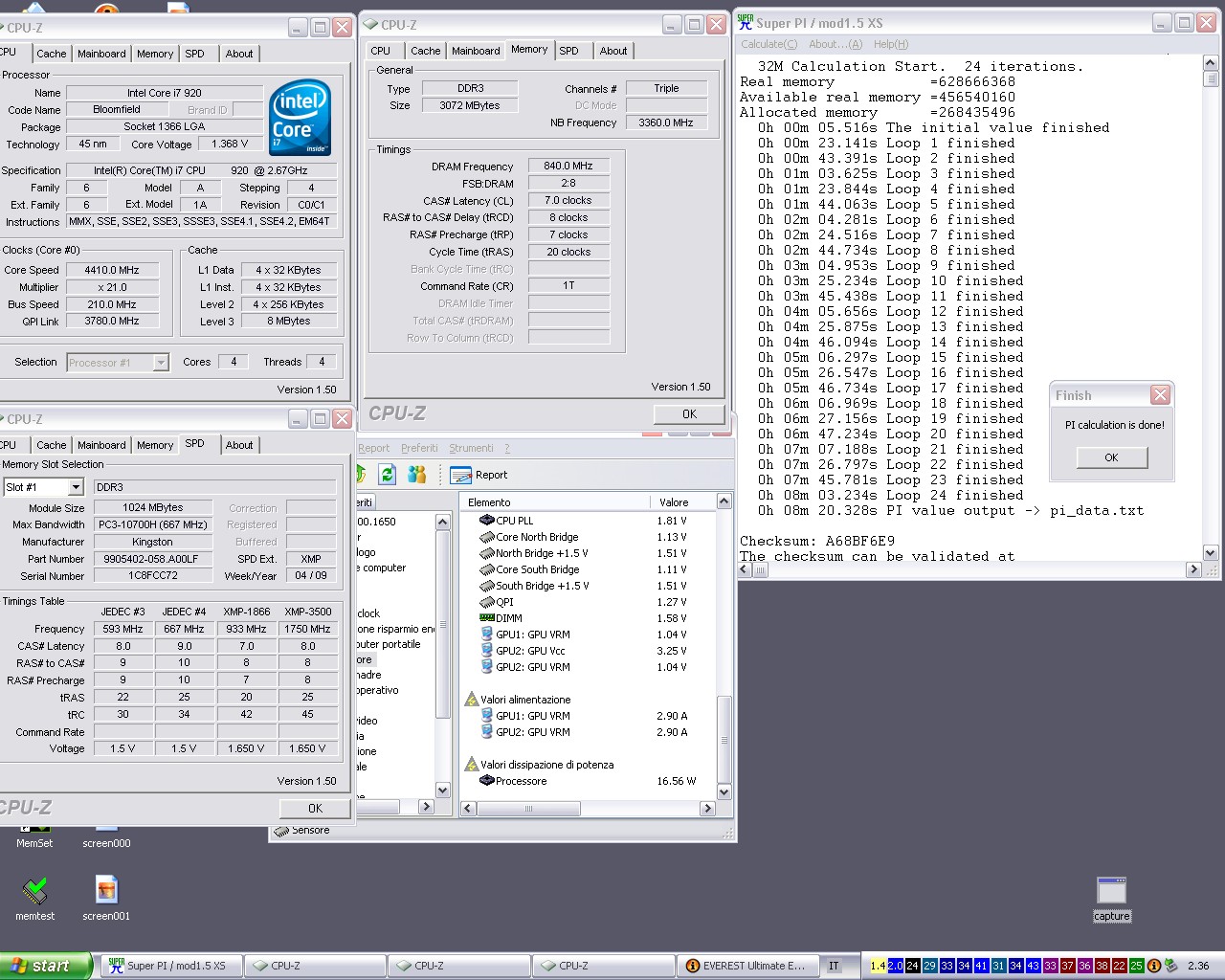Open the About tab in the CPU-Z processor window
The height and width of the screenshot is (980, 1225).
[x=239, y=54]
